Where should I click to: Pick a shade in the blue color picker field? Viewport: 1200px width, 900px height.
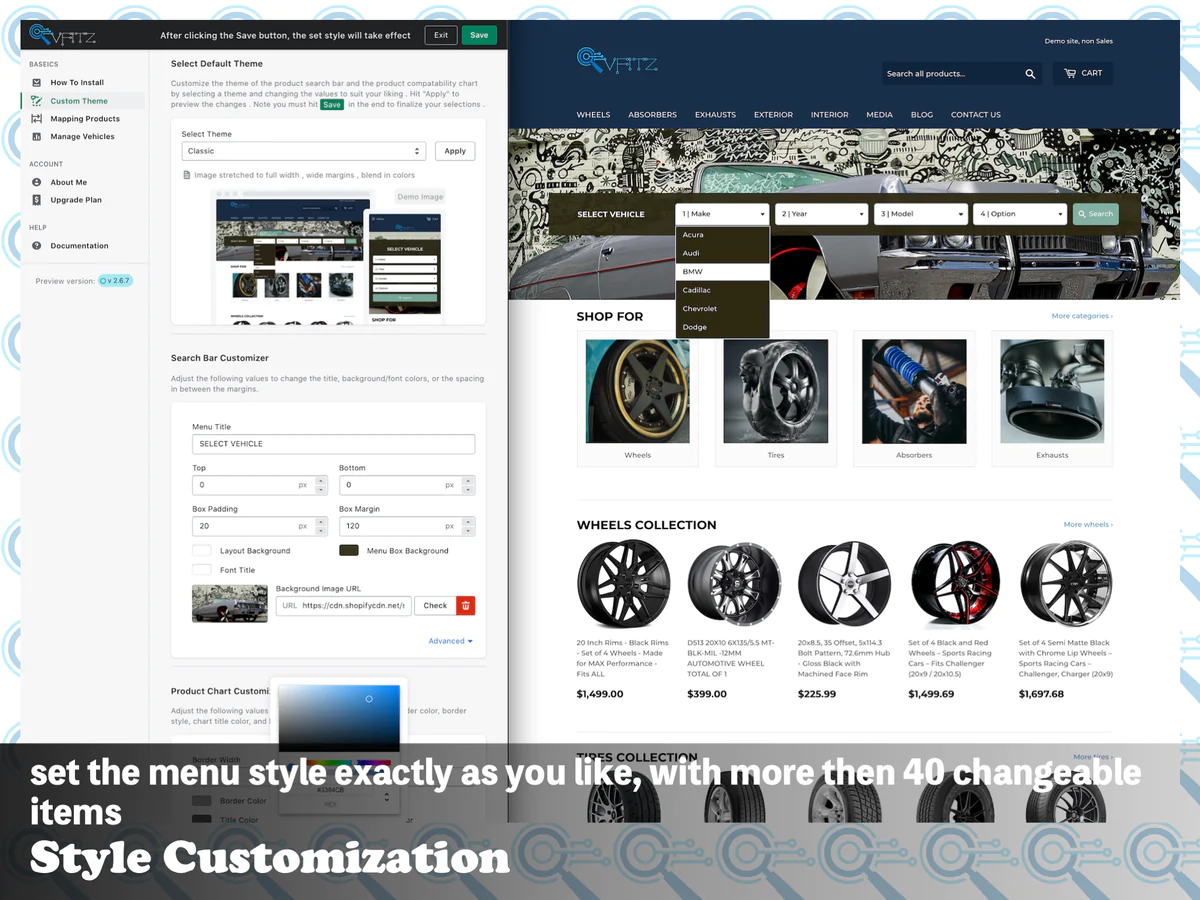tap(339, 718)
